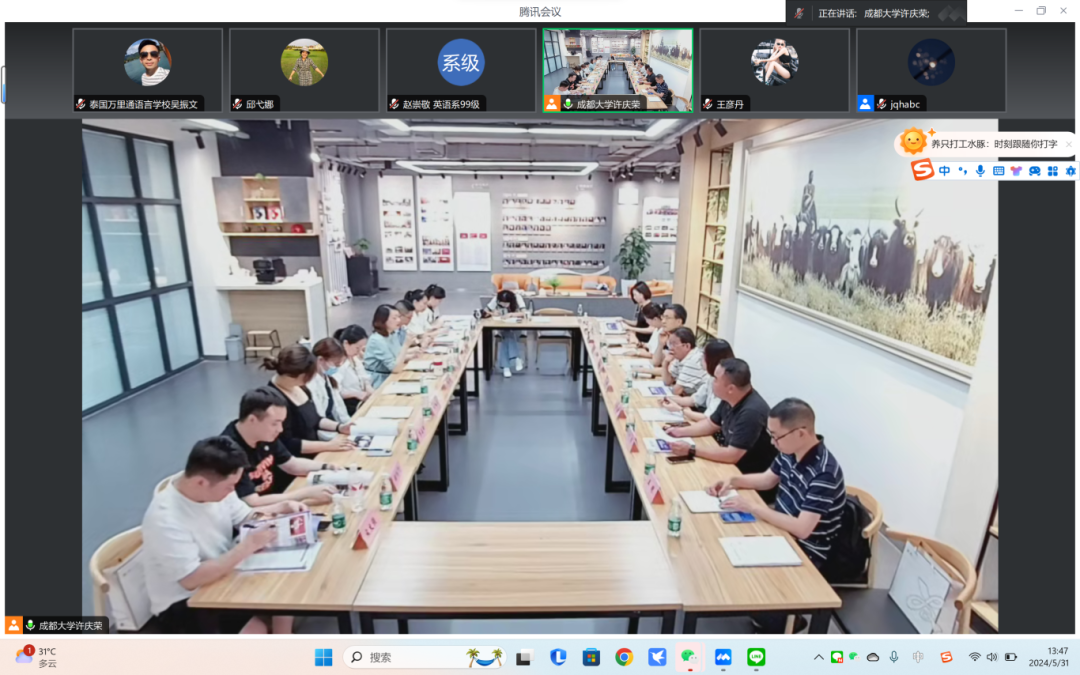Toggle Chinese/English mode on the Sogou bar

944,171
